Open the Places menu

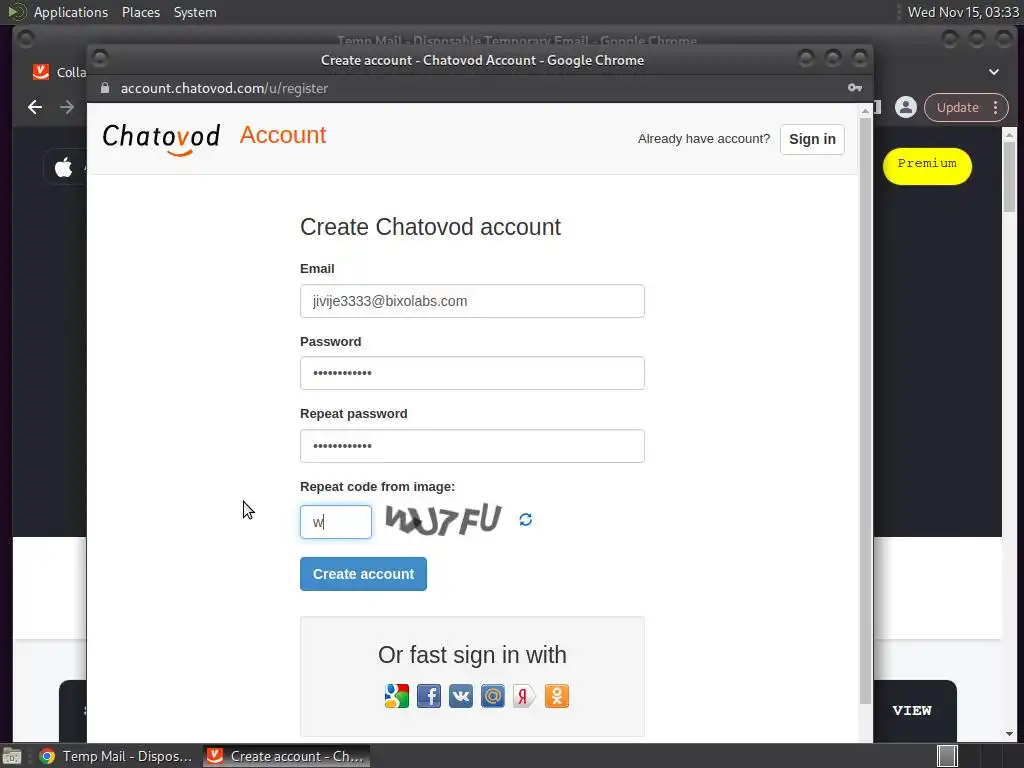(x=140, y=12)
